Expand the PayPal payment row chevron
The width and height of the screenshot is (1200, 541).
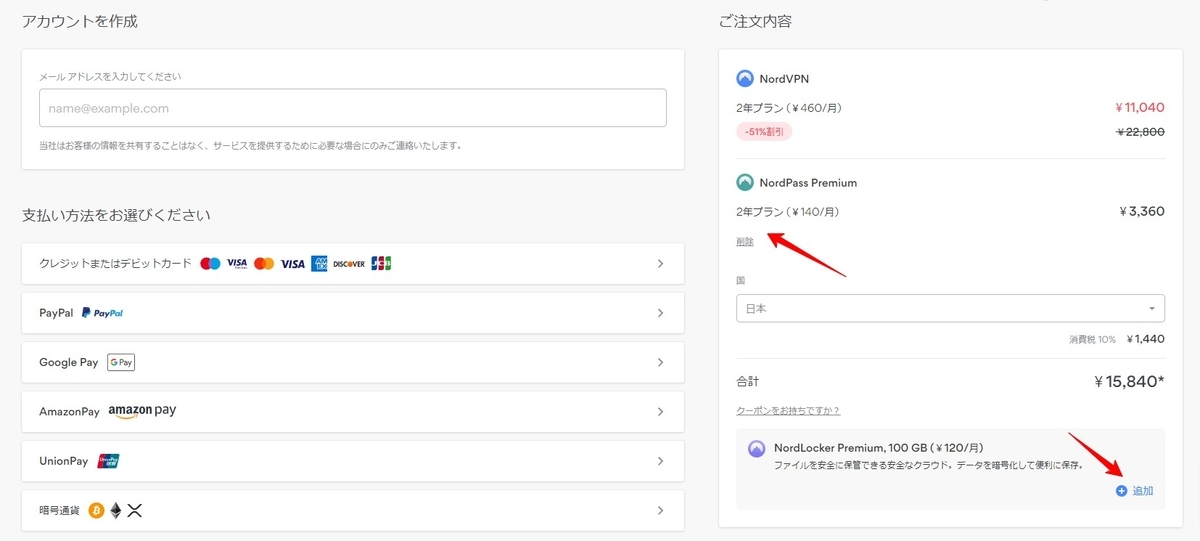(x=660, y=313)
